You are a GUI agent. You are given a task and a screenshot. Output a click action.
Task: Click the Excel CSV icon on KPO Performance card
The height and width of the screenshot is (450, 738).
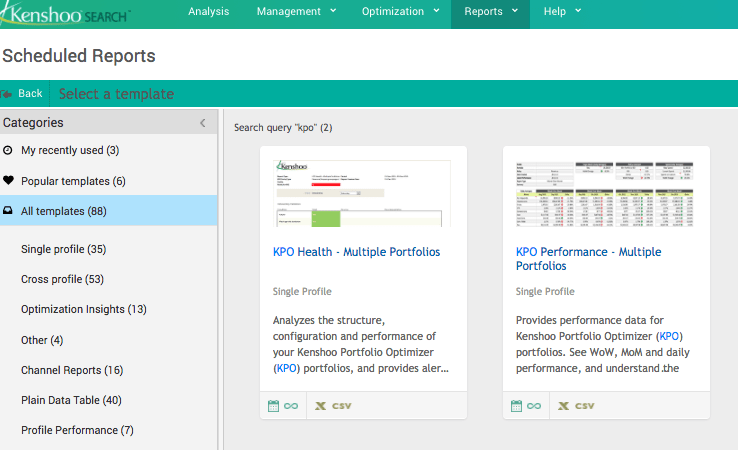(576, 406)
